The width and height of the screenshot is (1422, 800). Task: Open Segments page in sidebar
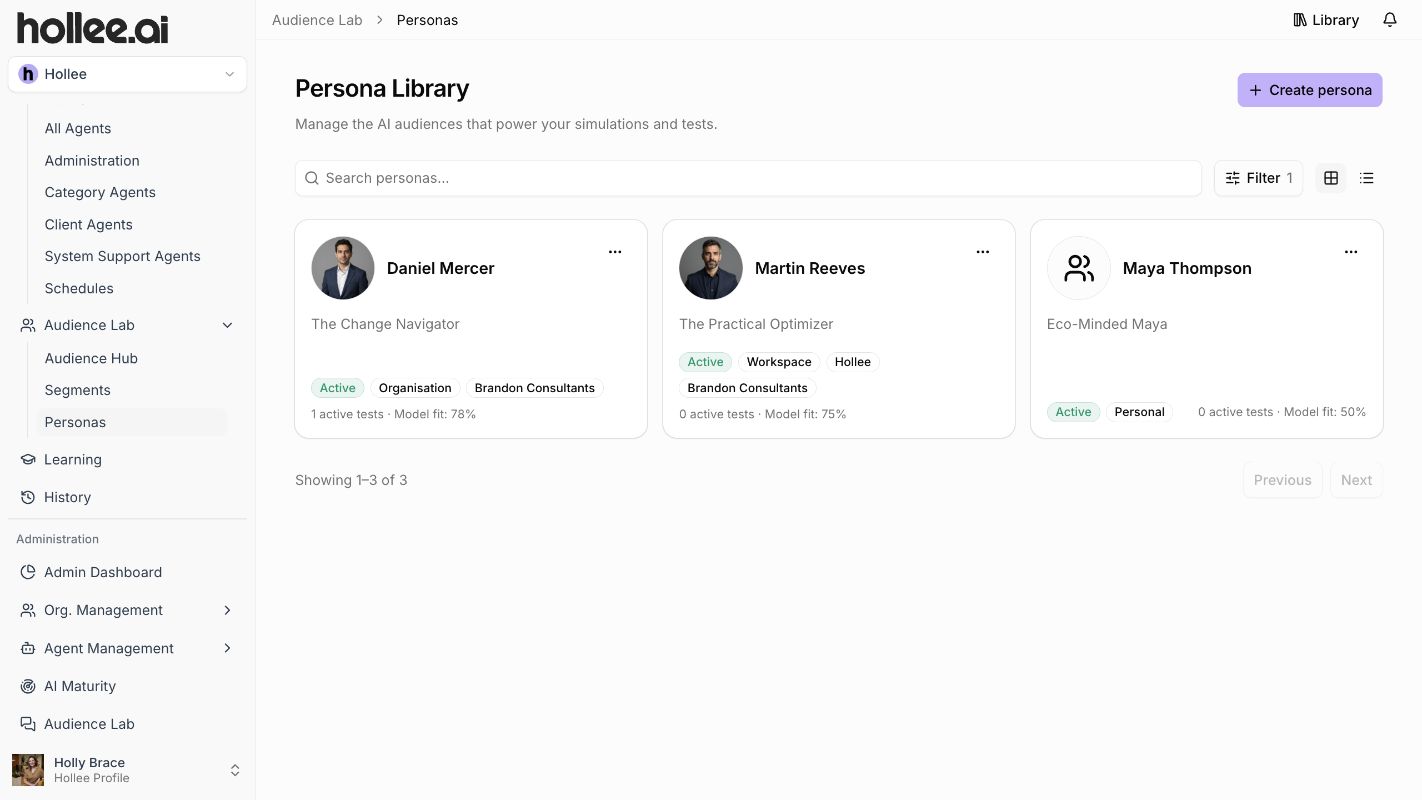coord(77,390)
